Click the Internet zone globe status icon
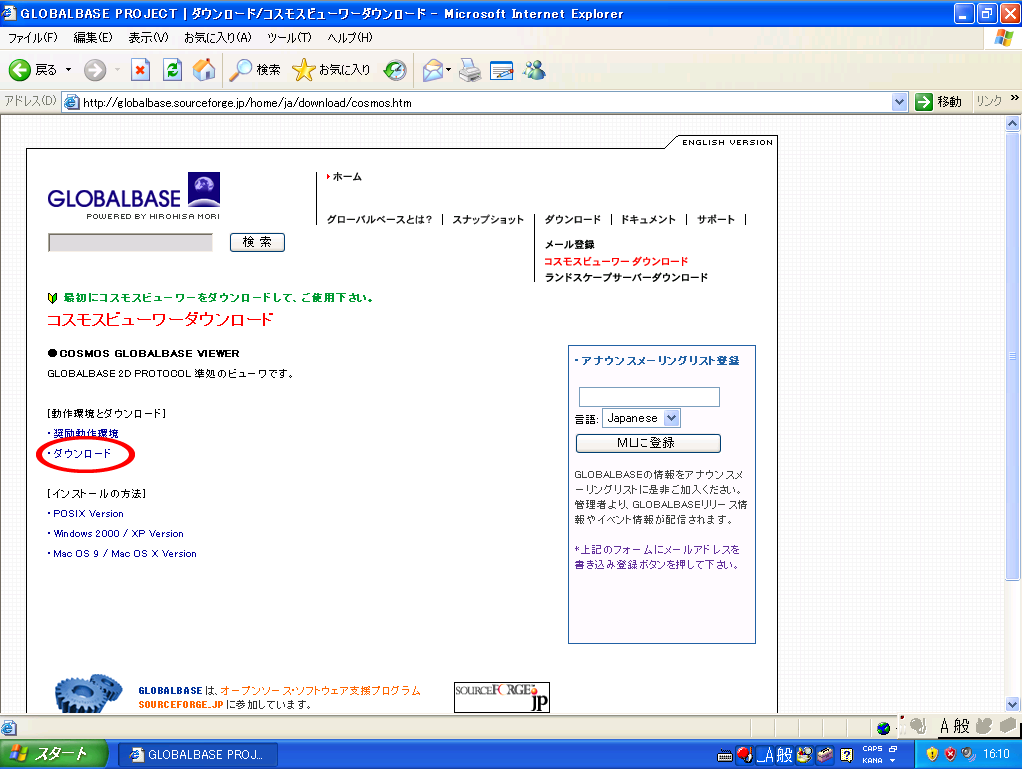 point(883,727)
